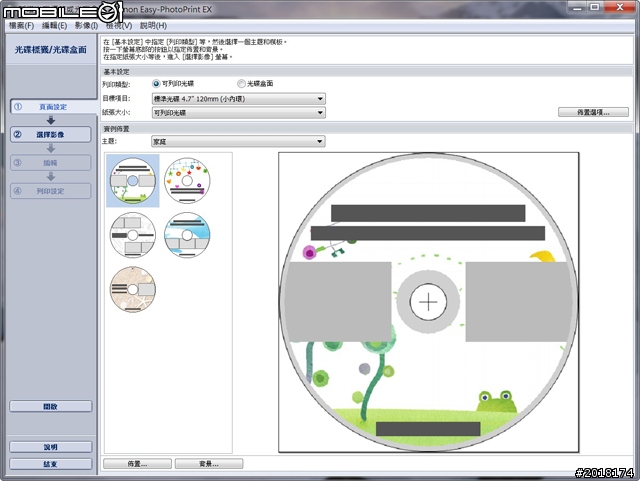This screenshot has height=481, width=640.
Task: Click the 說明 button in sidebar
Action: pos(51,447)
